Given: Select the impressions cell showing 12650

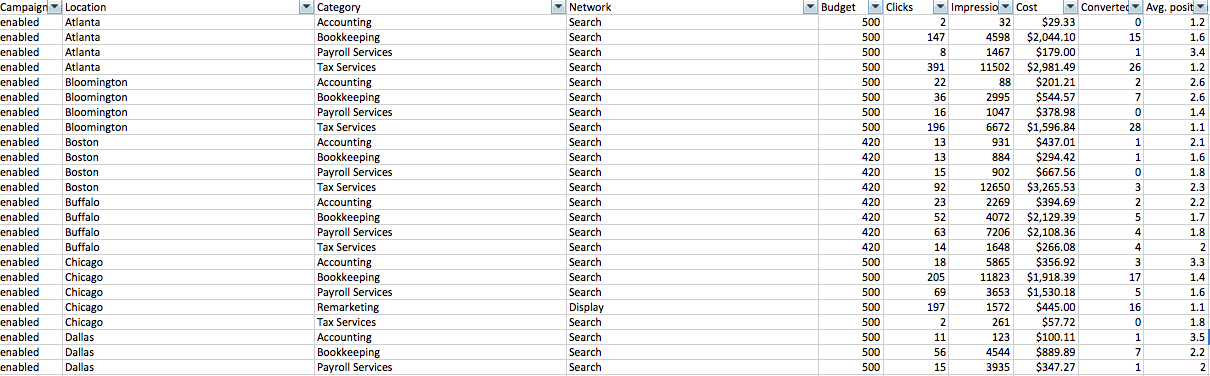Looking at the screenshot, I should [980, 187].
